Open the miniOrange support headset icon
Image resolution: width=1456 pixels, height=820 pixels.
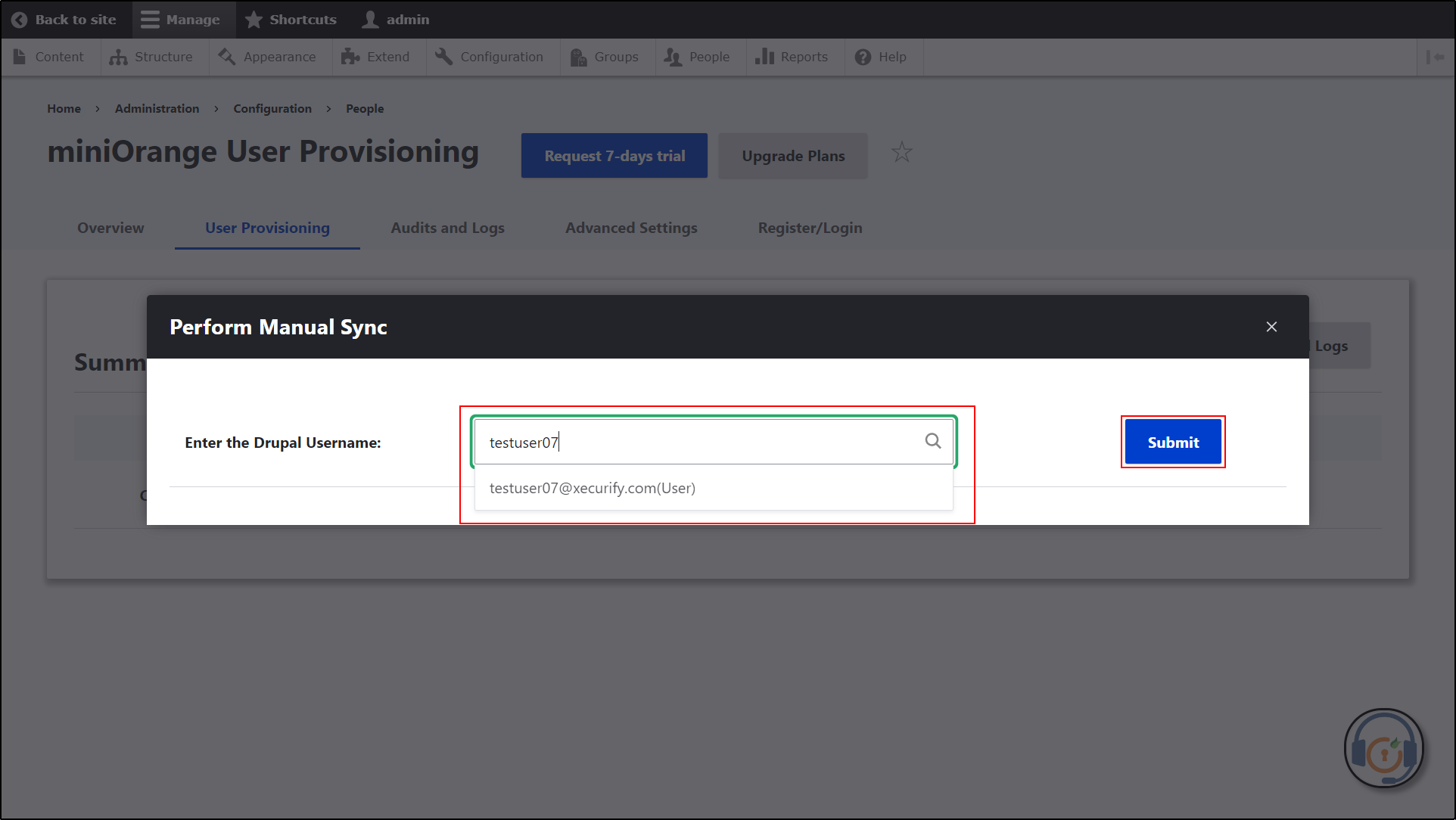tap(1384, 748)
